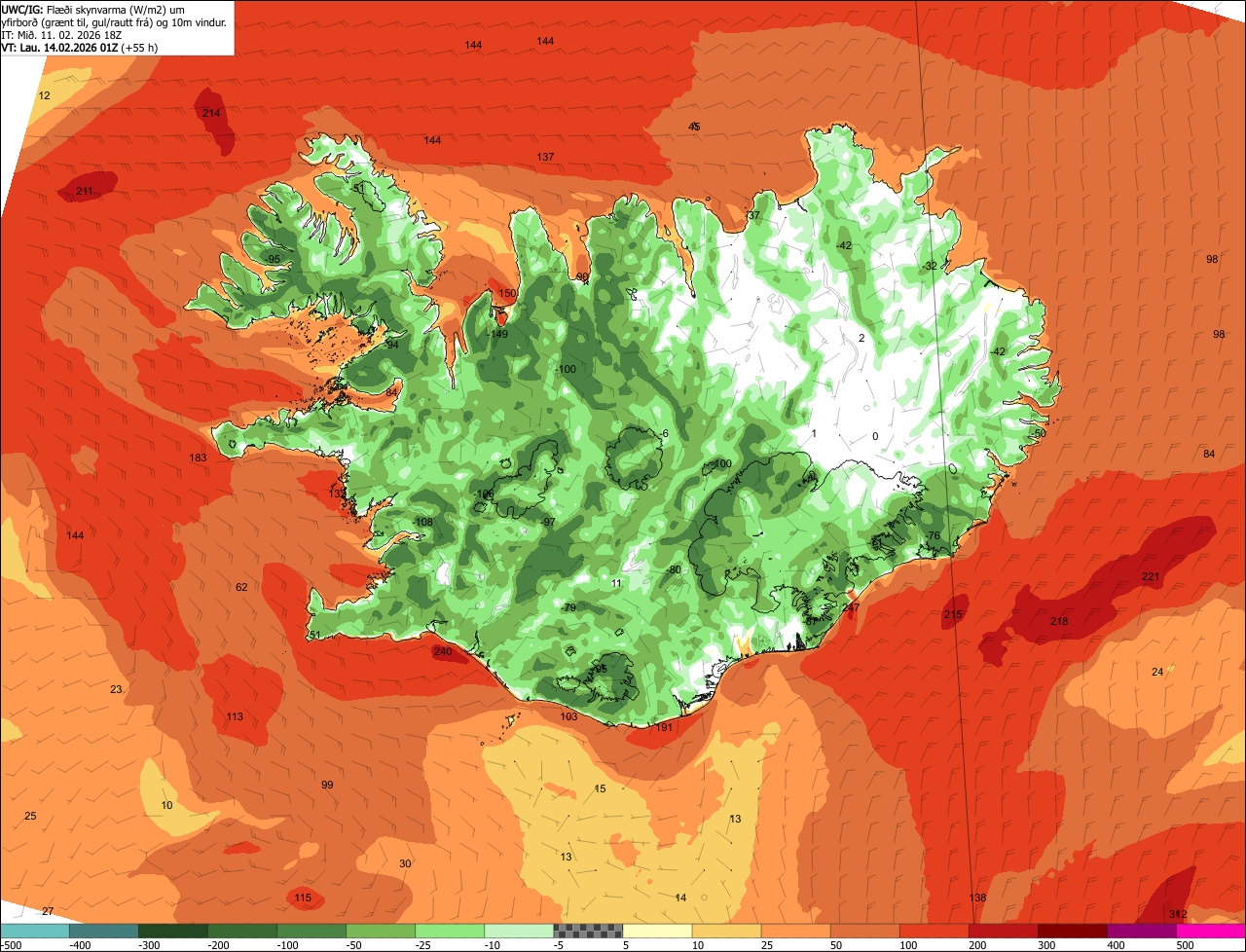
Task: Pick the legend swatch between -200 and -100
Action: (x=242, y=930)
